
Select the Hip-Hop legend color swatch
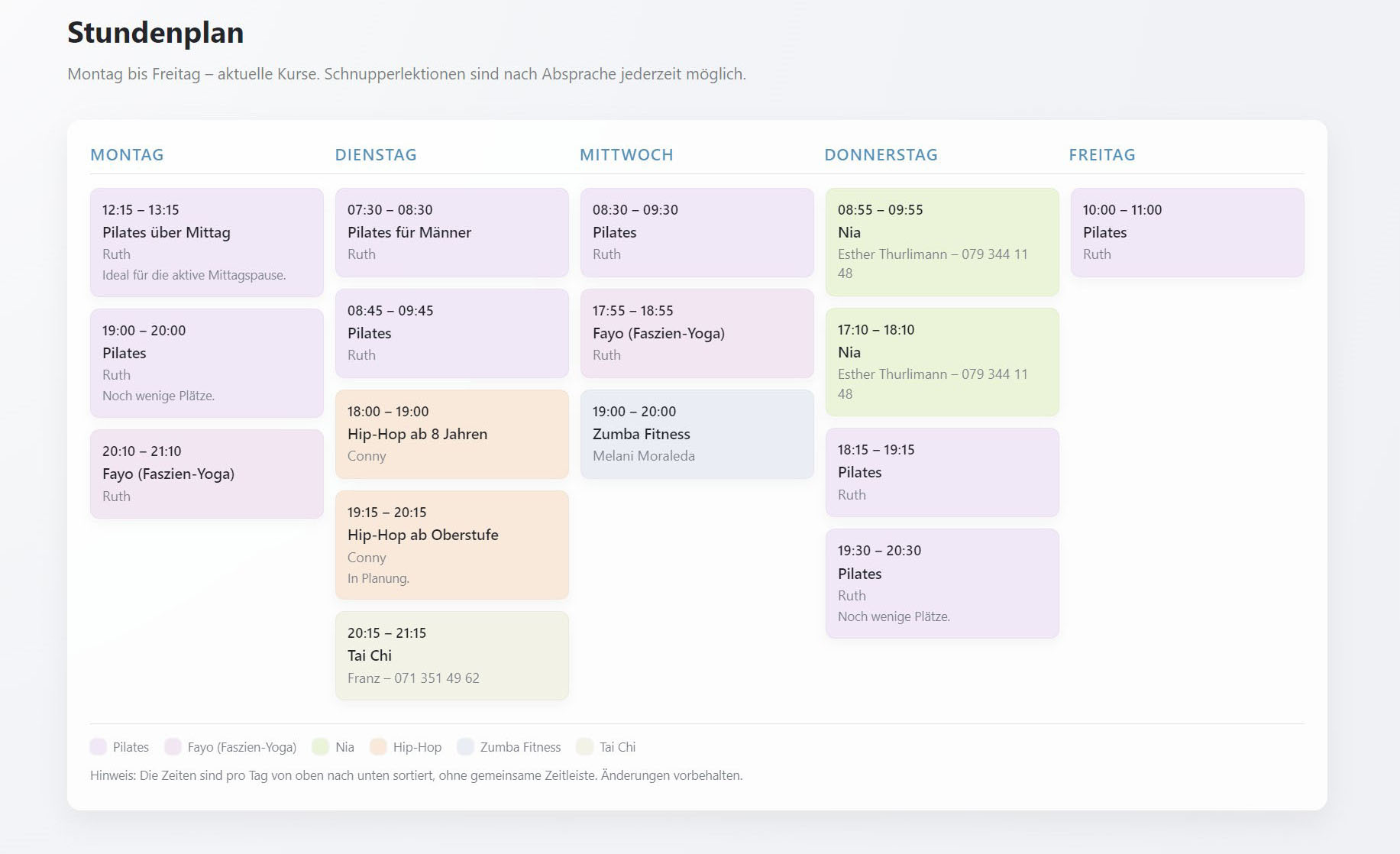tap(378, 747)
